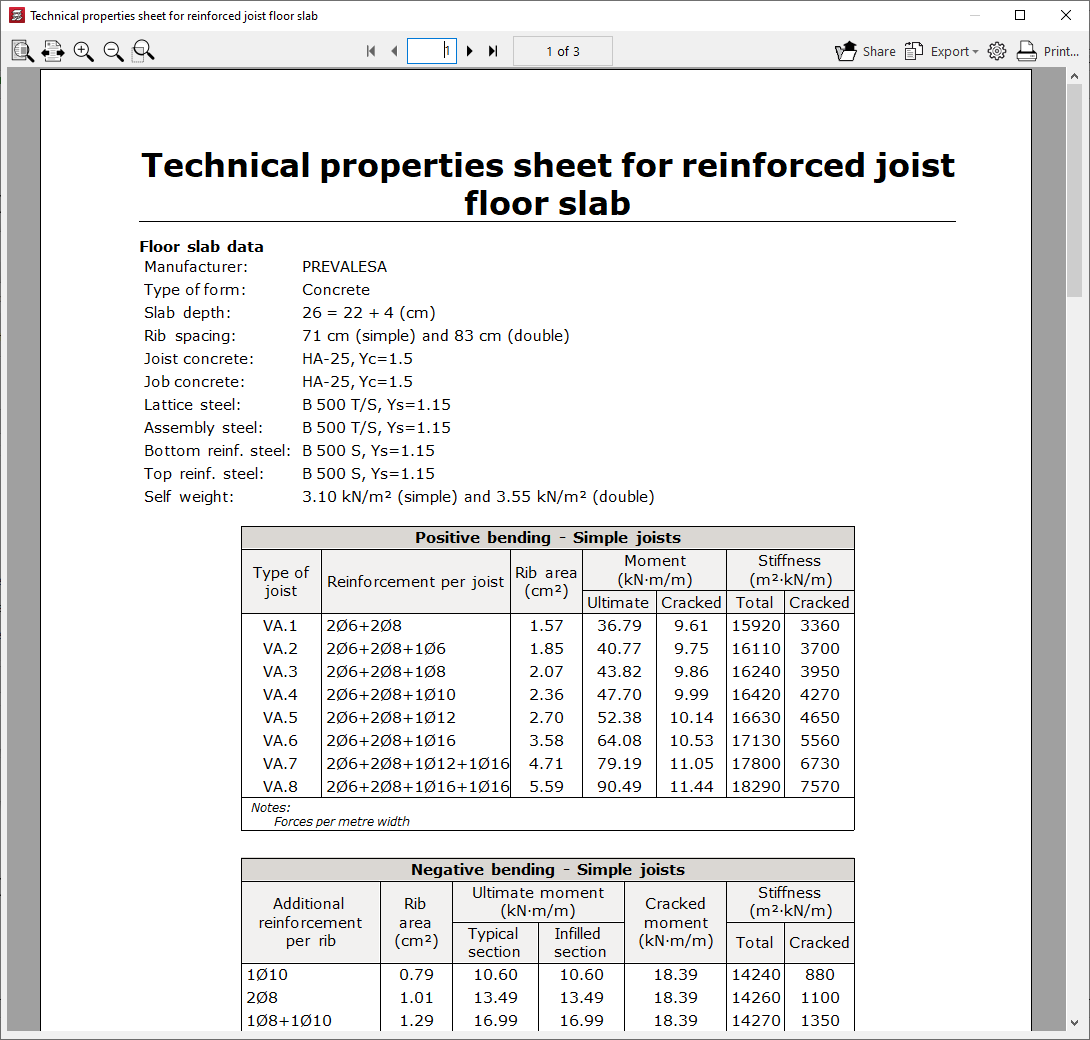Click the 'Forces per metre width' note
This screenshot has width=1090, height=1040.
(x=341, y=822)
